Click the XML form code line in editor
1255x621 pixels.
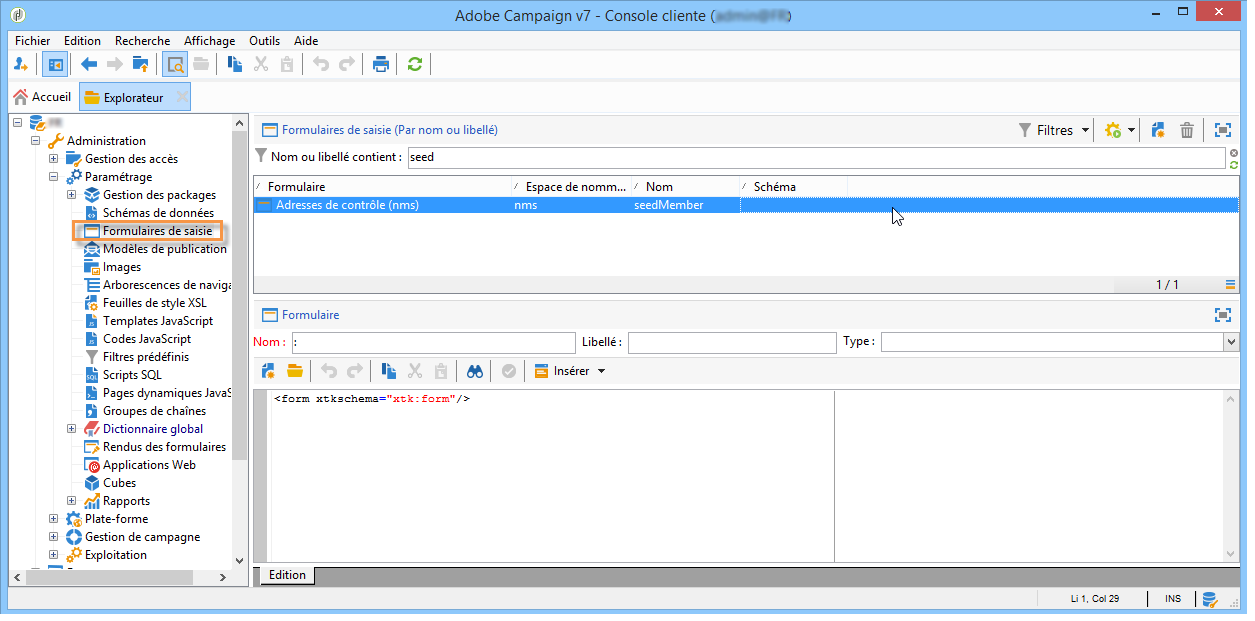pyautogui.click(x=372, y=399)
